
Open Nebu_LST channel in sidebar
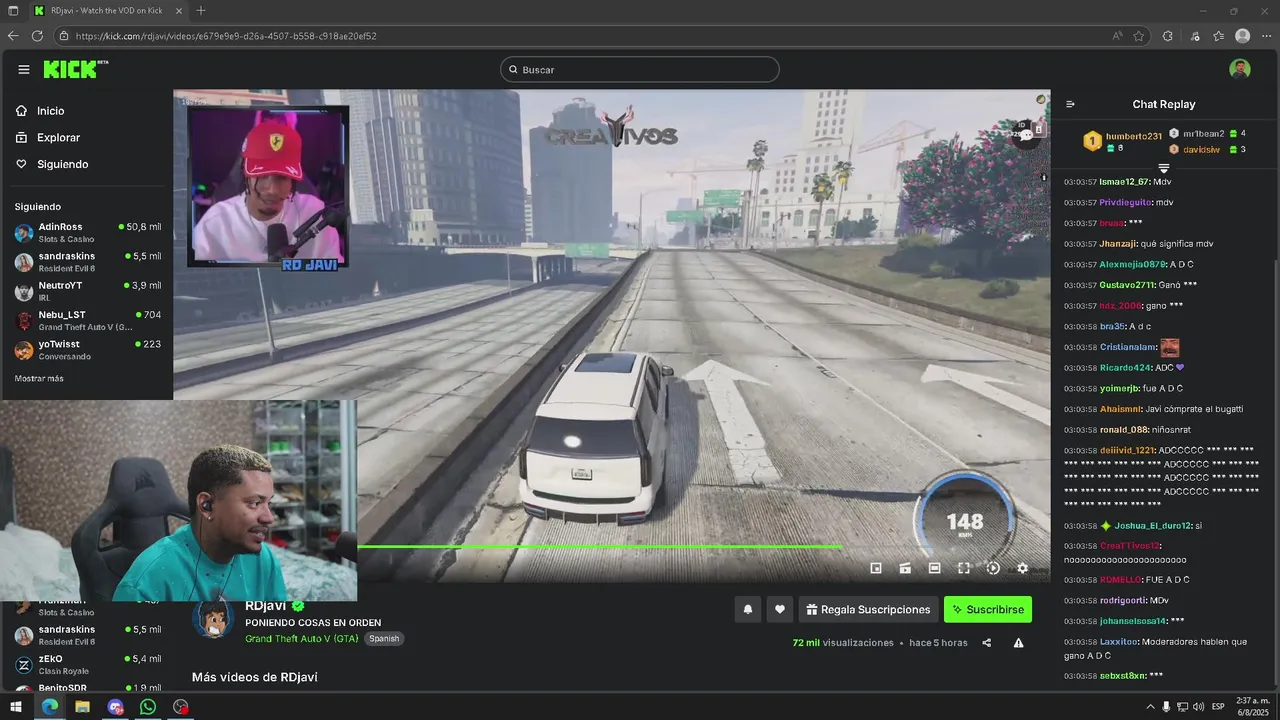click(x=86, y=320)
